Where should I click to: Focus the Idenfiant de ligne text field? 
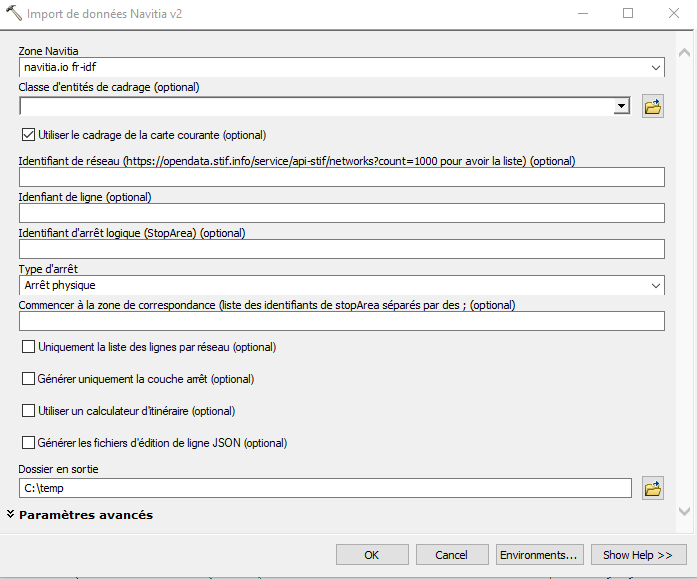(x=341, y=213)
